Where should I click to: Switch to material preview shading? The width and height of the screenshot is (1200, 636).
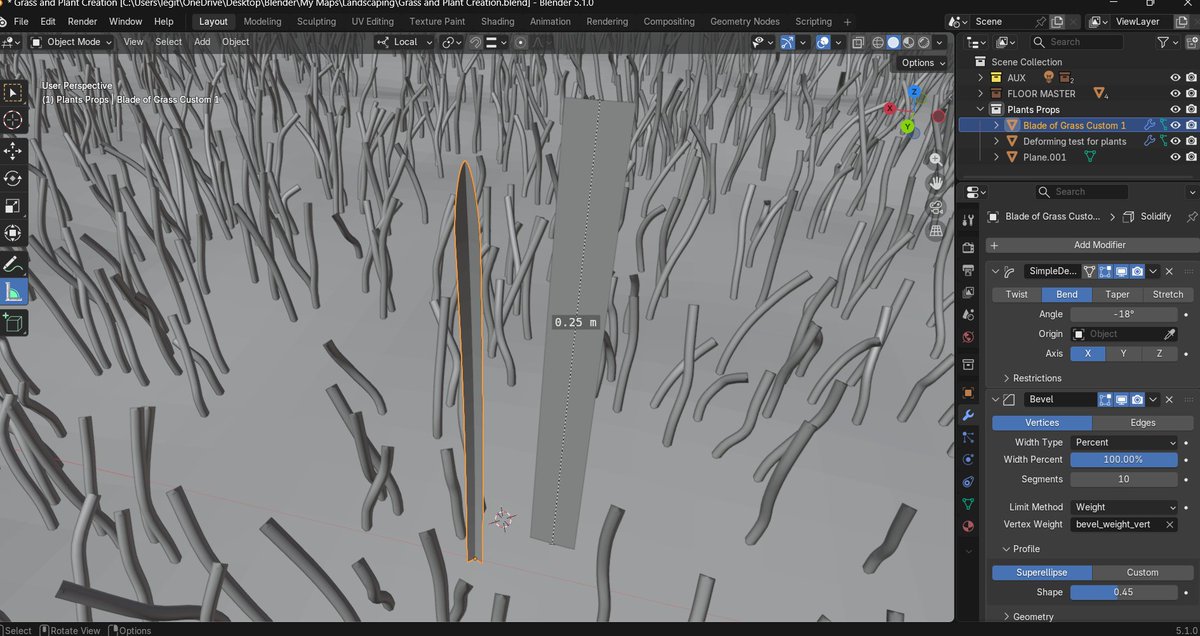click(909, 42)
